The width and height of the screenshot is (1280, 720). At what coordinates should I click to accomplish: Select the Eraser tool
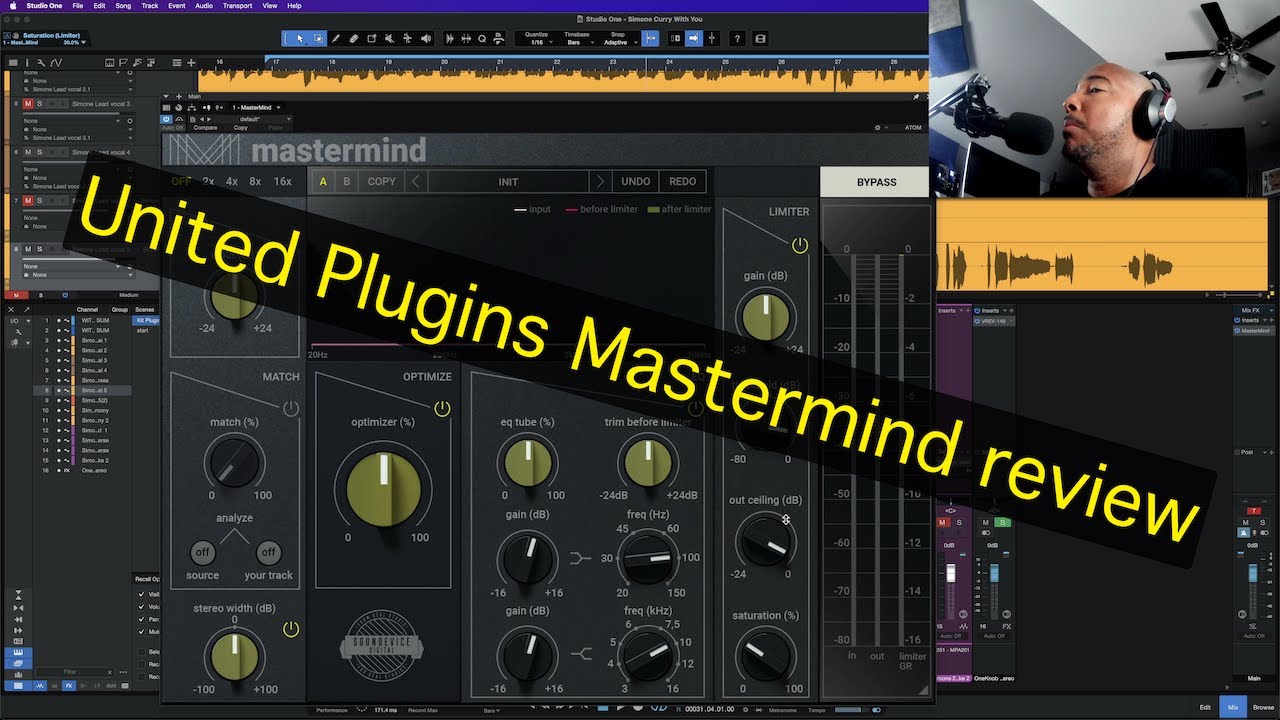pos(354,39)
